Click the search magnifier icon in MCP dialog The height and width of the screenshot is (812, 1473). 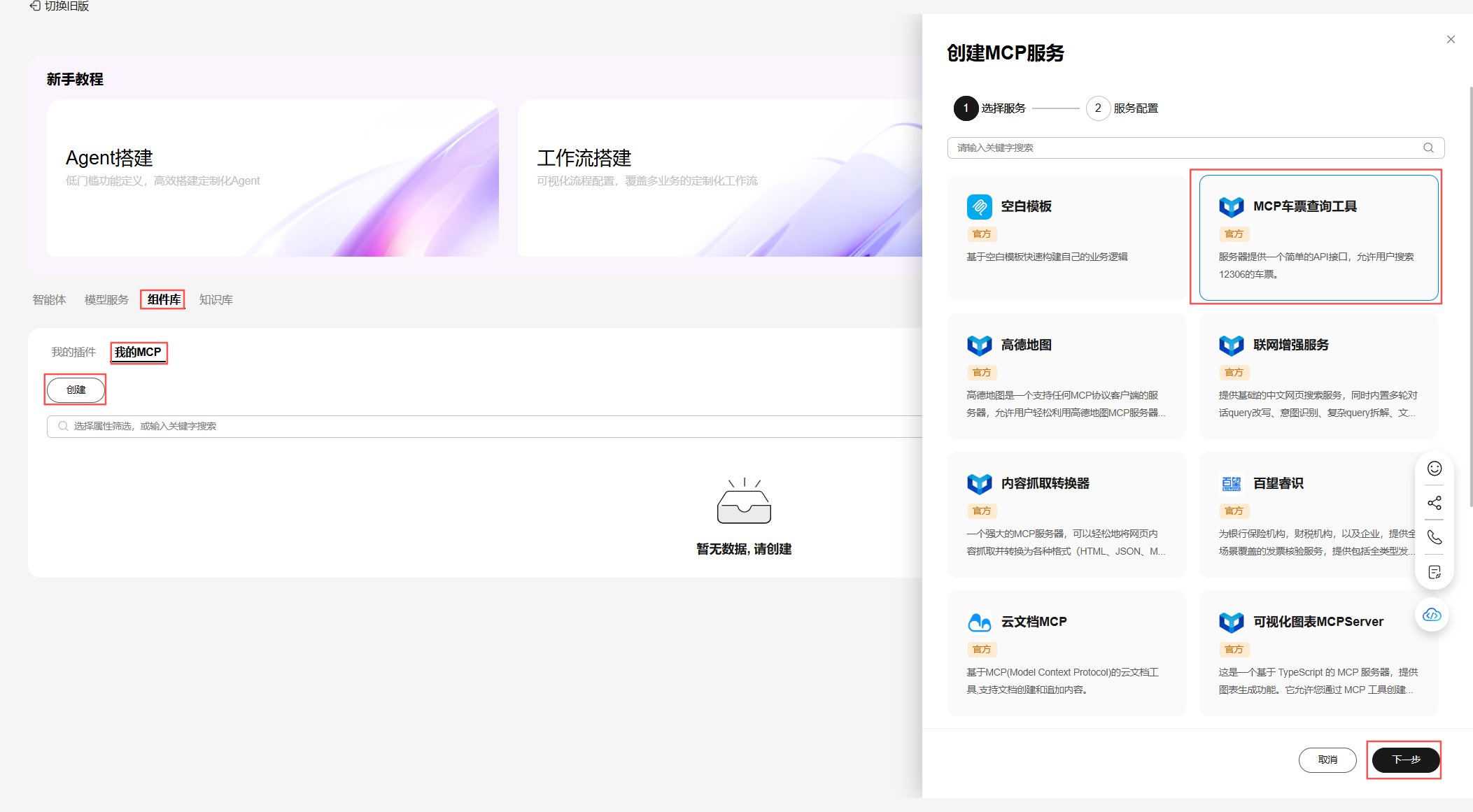[1428, 148]
